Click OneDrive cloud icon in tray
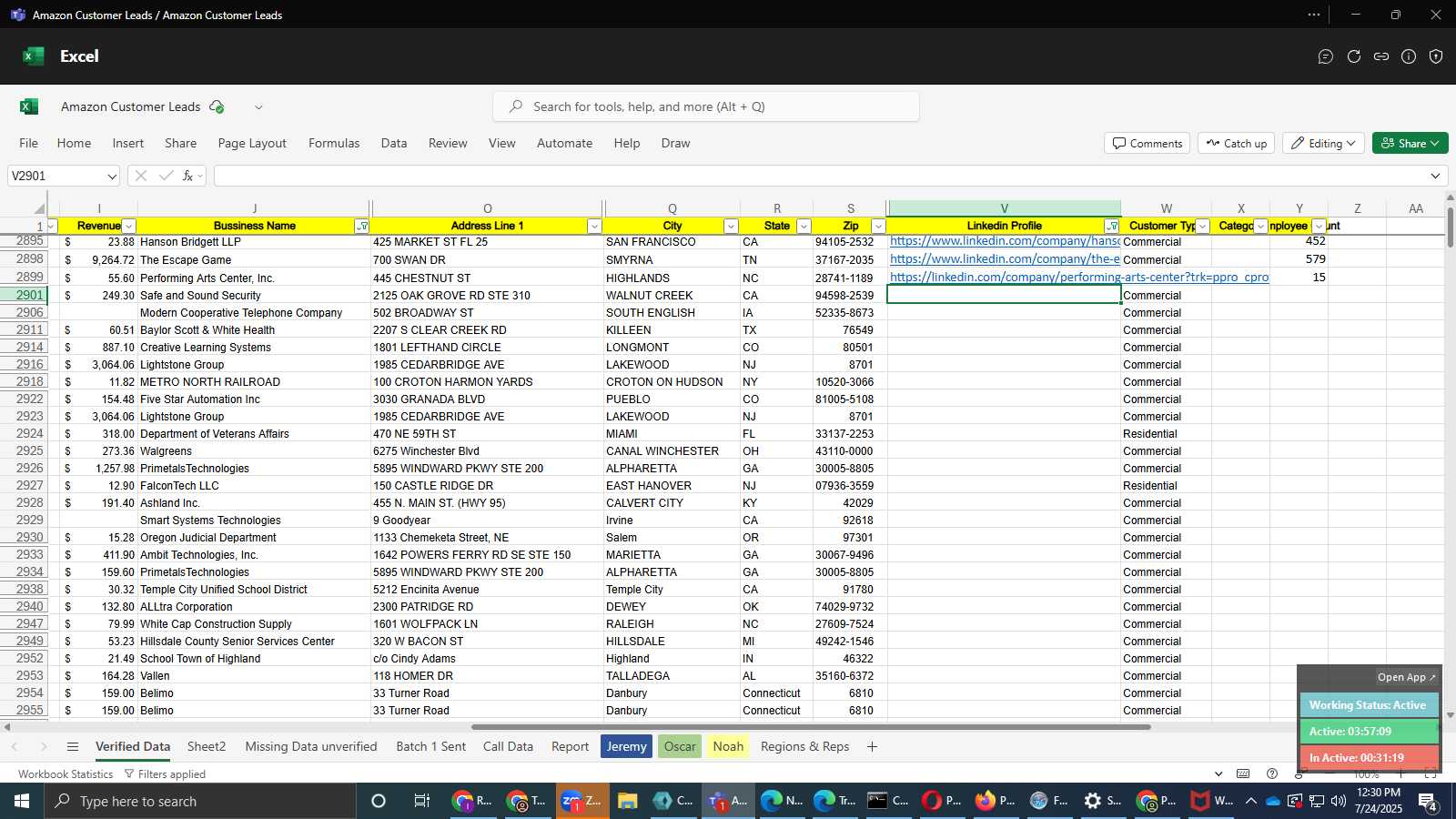1456x819 pixels. coord(1273,801)
